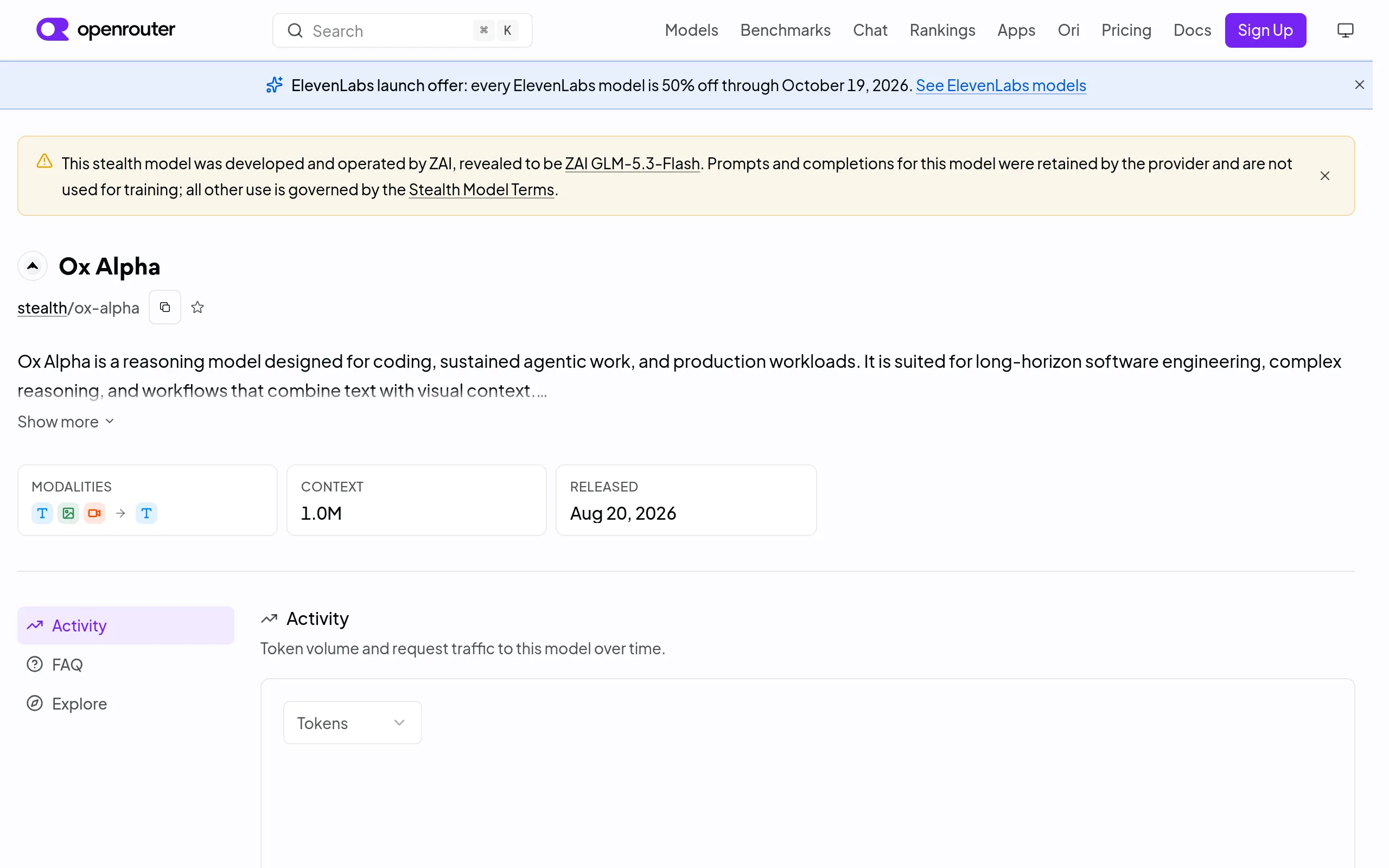
Task: Click the Activity heading trend icon
Action: (269, 619)
